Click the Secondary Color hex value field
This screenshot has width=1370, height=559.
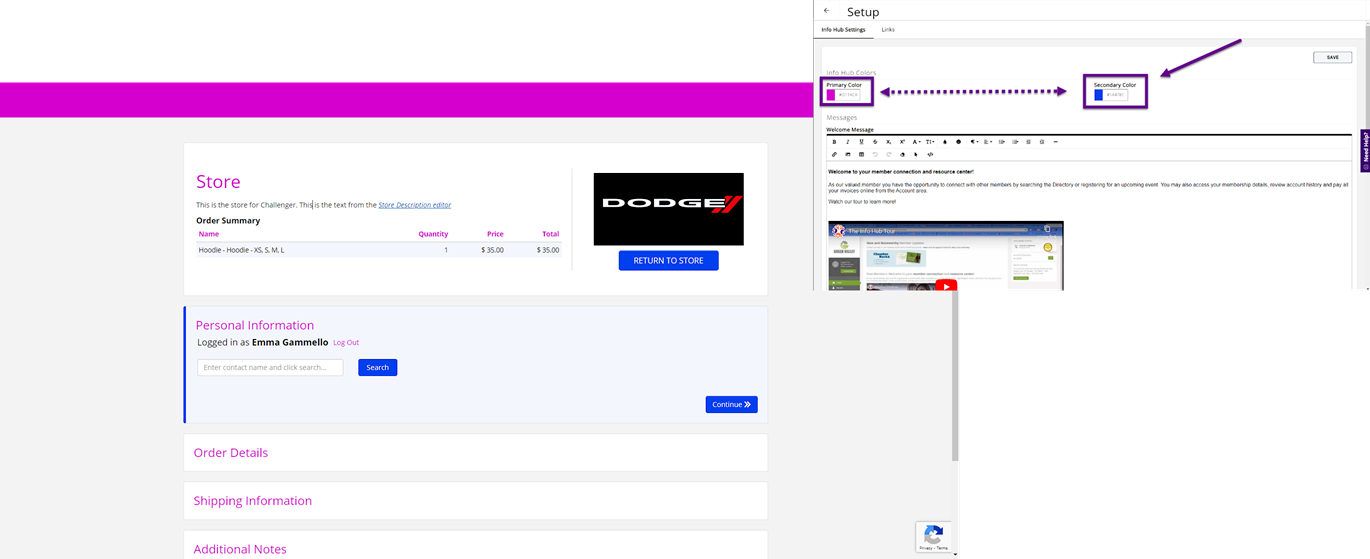tap(1115, 95)
